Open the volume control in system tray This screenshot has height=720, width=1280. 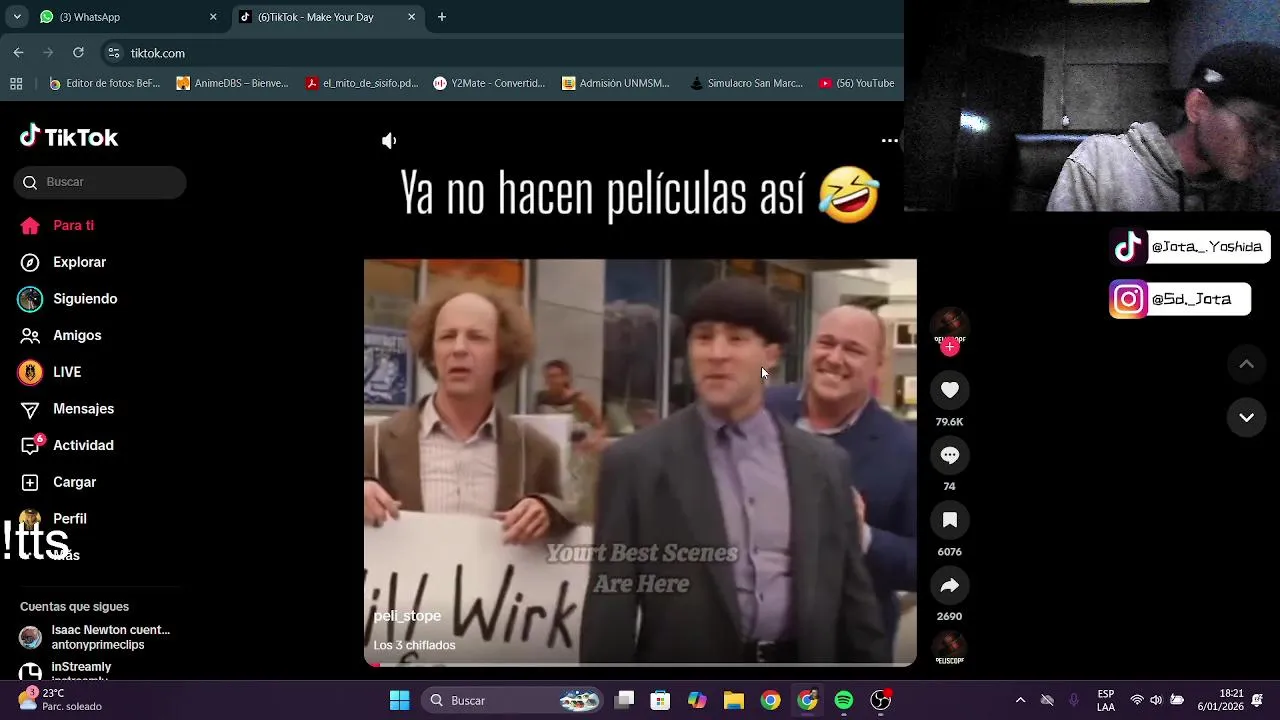click(x=1156, y=700)
